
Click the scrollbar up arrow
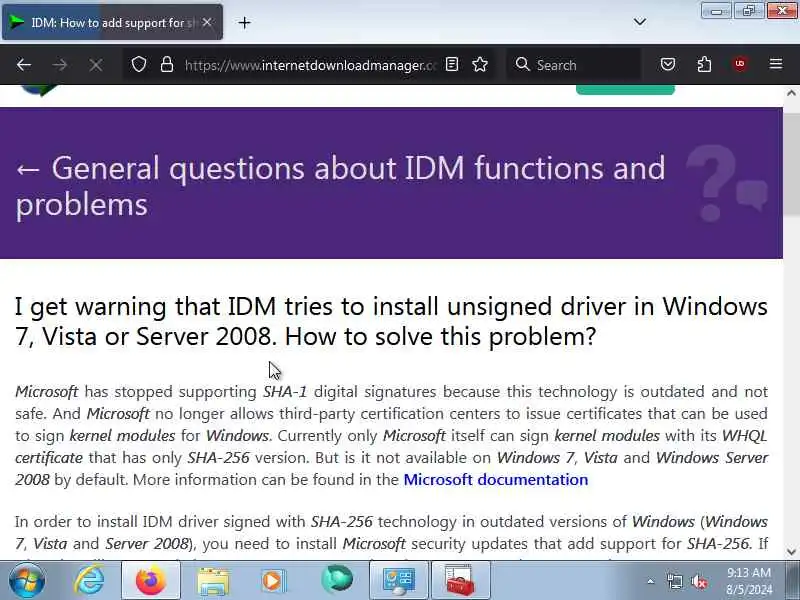point(791,93)
